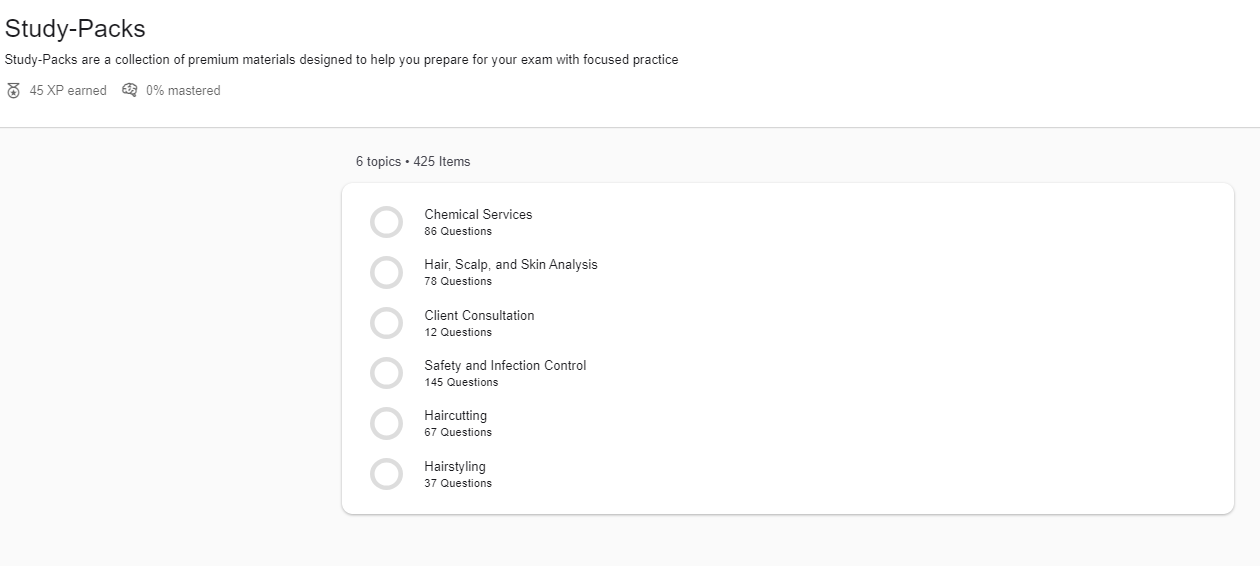Select the Client Consultation topic
The height and width of the screenshot is (566, 1260).
479,315
